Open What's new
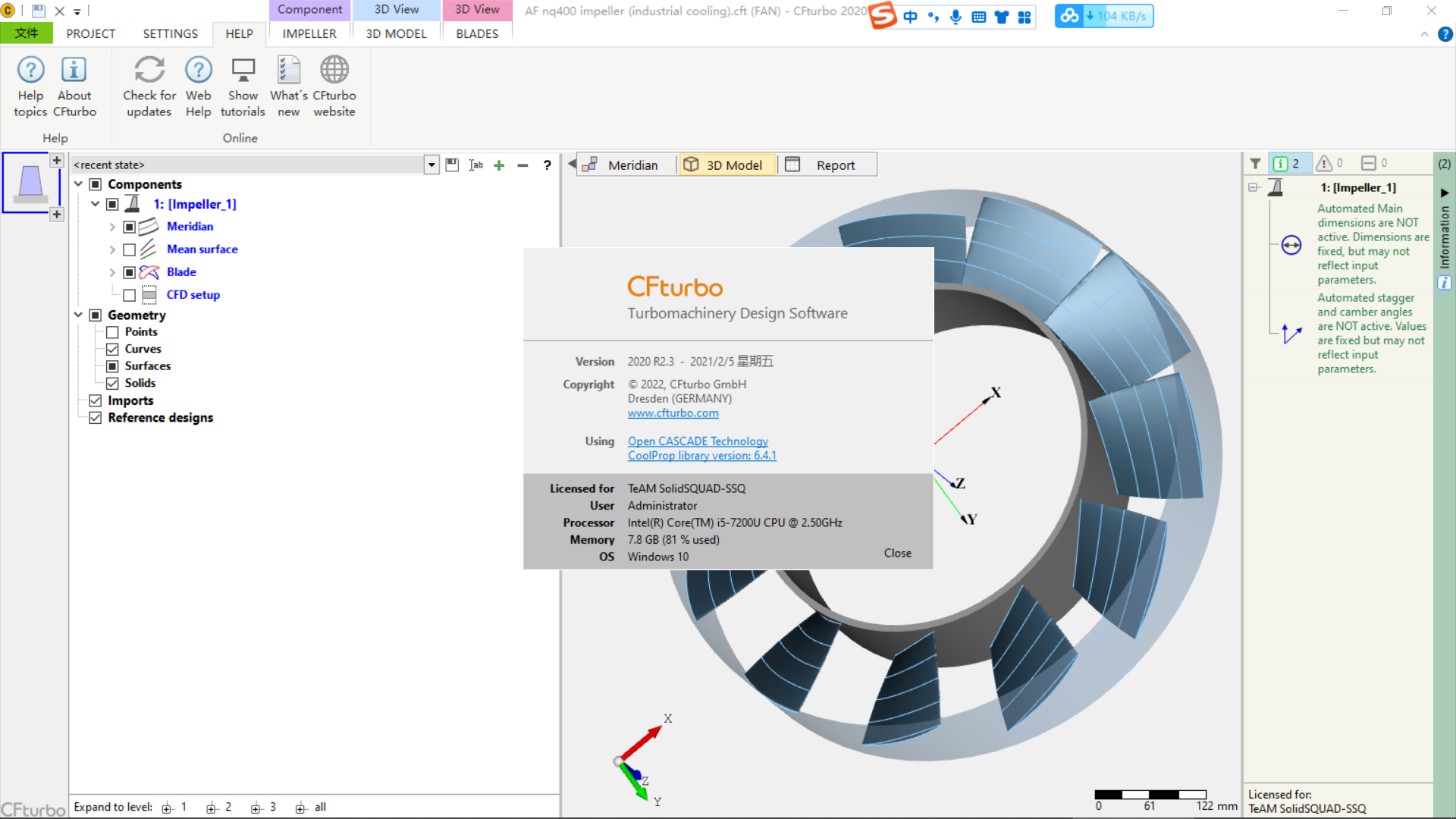The width and height of the screenshot is (1456, 819). [288, 86]
